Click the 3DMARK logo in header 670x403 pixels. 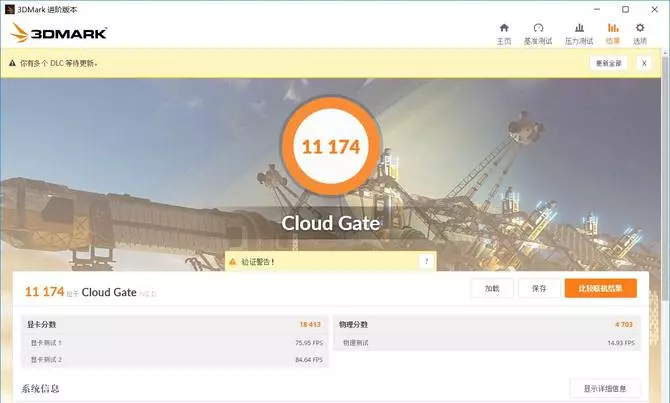[x=58, y=33]
